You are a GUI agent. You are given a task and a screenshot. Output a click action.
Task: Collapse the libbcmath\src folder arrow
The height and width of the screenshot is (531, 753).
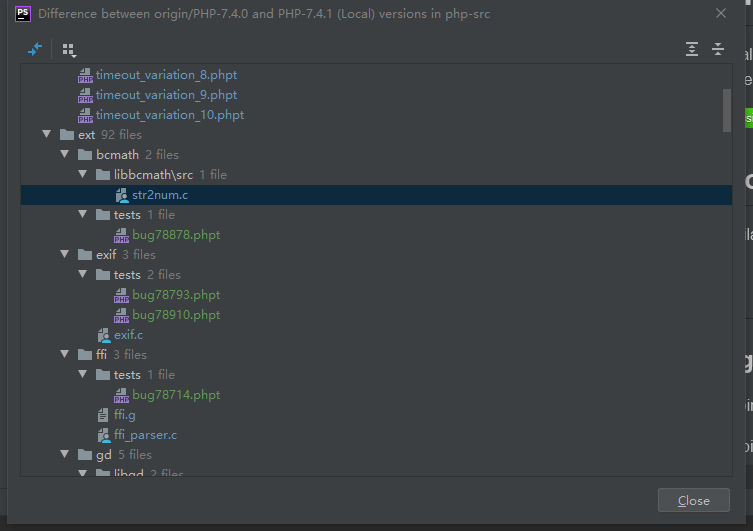[83, 174]
